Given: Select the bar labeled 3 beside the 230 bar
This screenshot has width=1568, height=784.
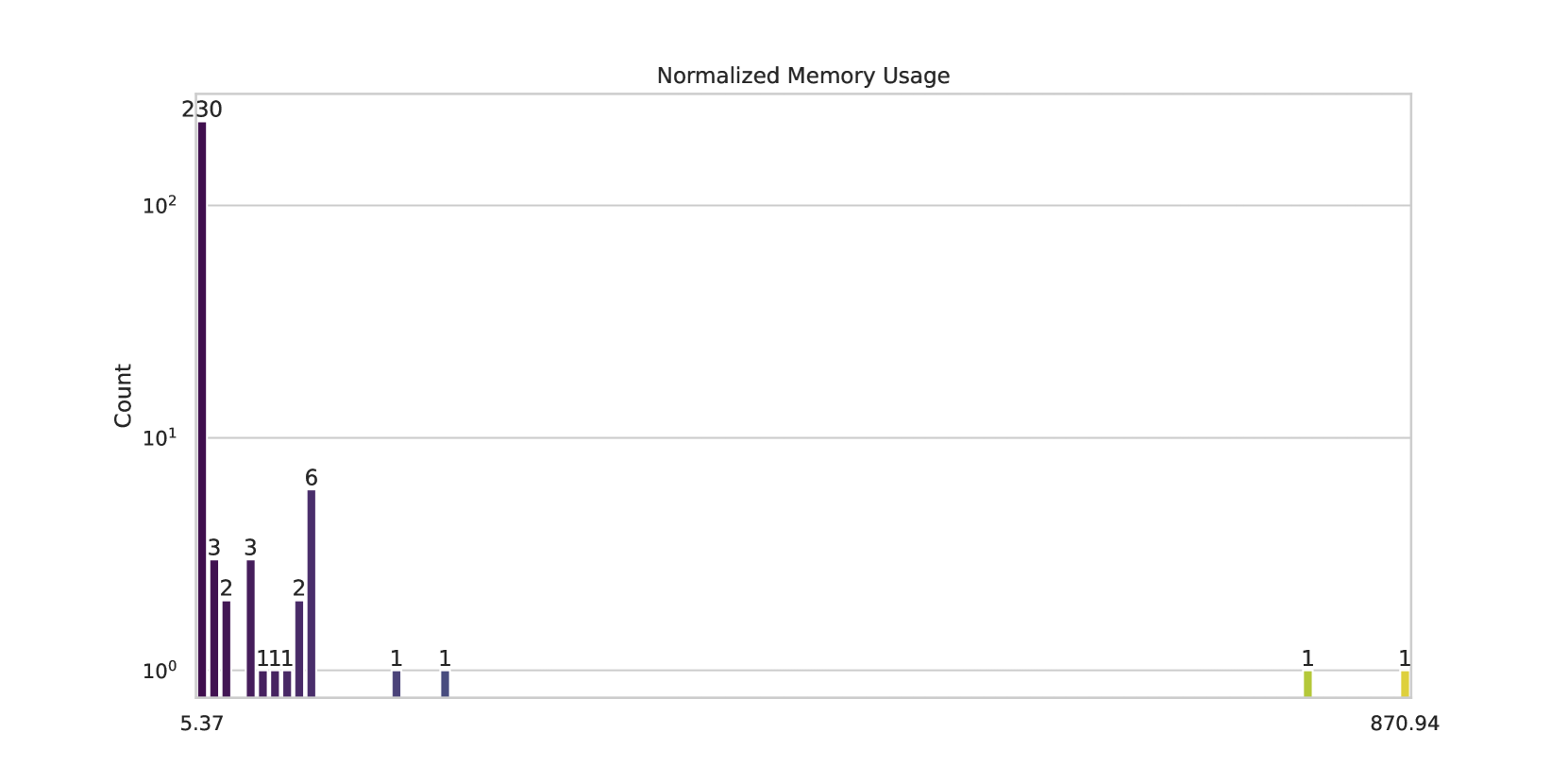Looking at the screenshot, I should pyautogui.click(x=214, y=628).
